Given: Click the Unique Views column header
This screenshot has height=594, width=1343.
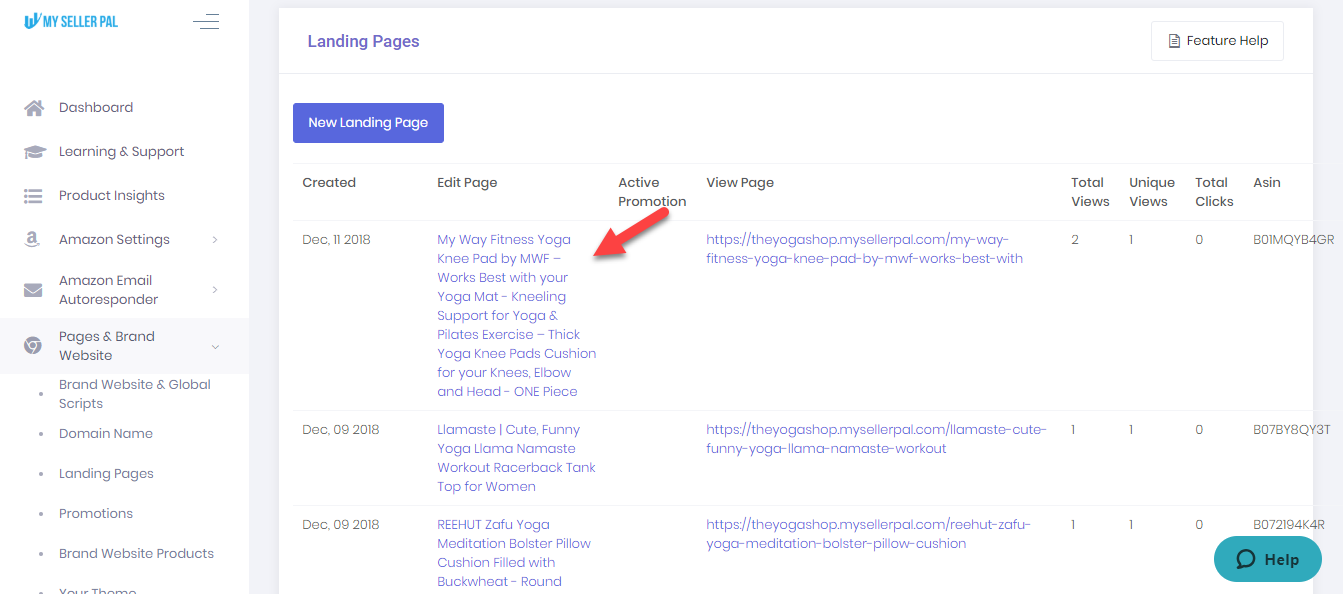Looking at the screenshot, I should click(x=1152, y=192).
